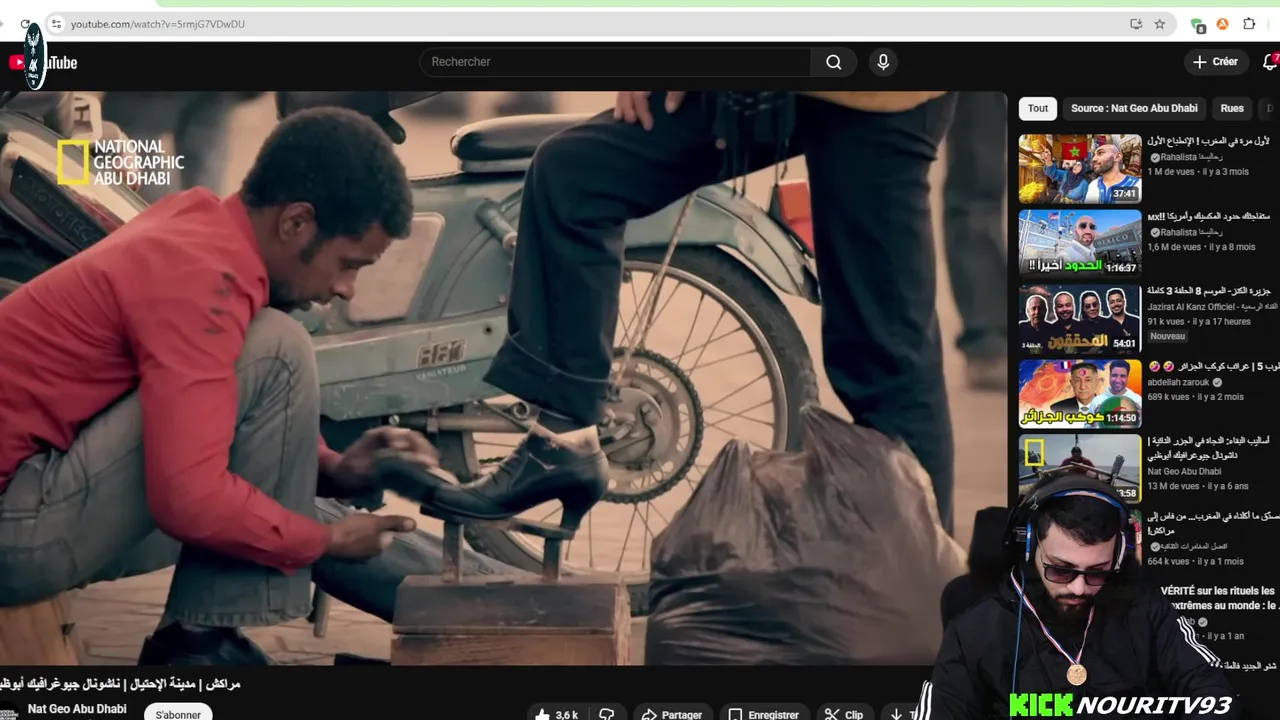The image size is (1280, 720).
Task: Click the browser address bar URL
Action: [x=158, y=24]
